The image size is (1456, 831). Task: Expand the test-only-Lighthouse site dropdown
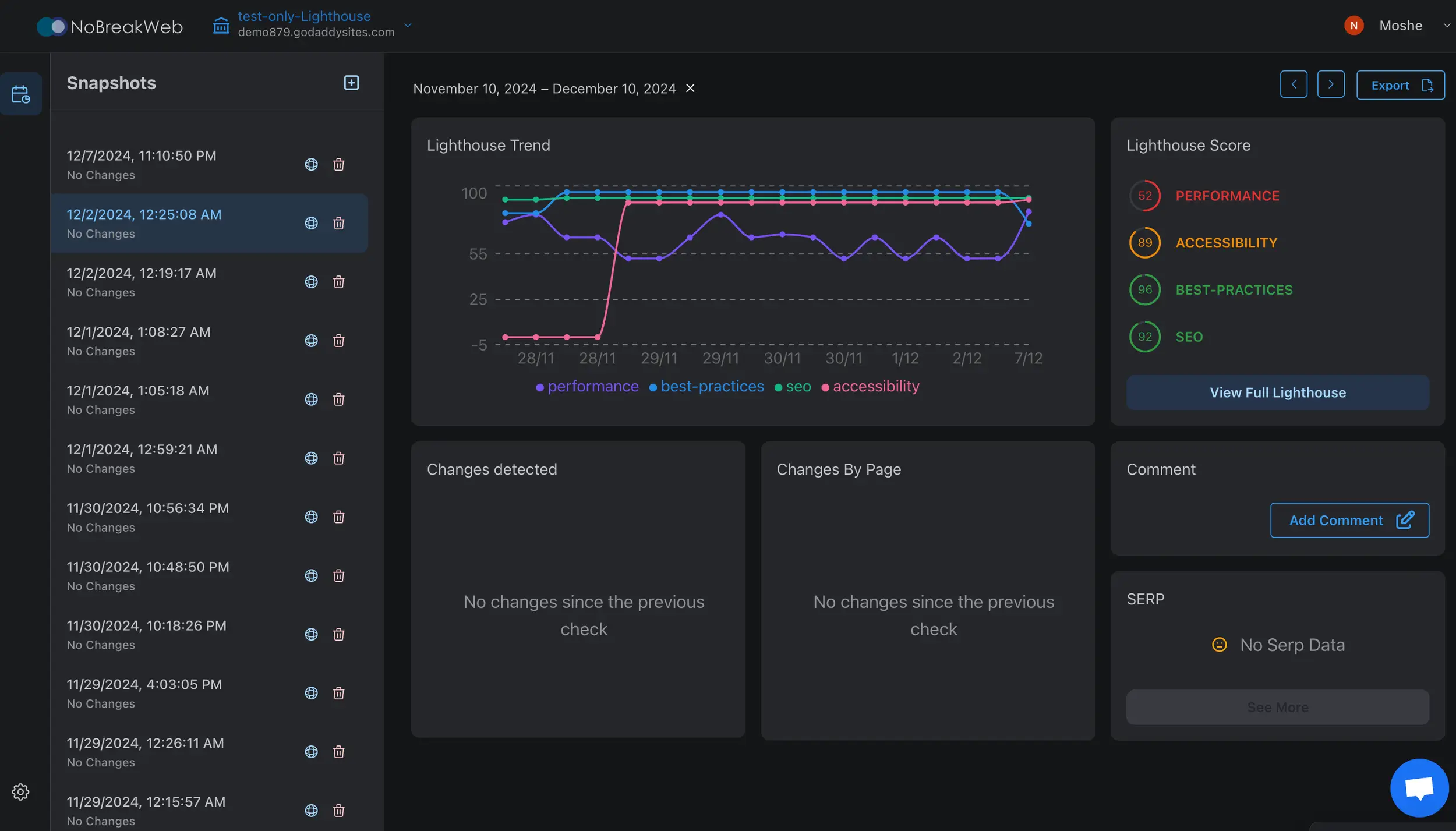click(408, 25)
